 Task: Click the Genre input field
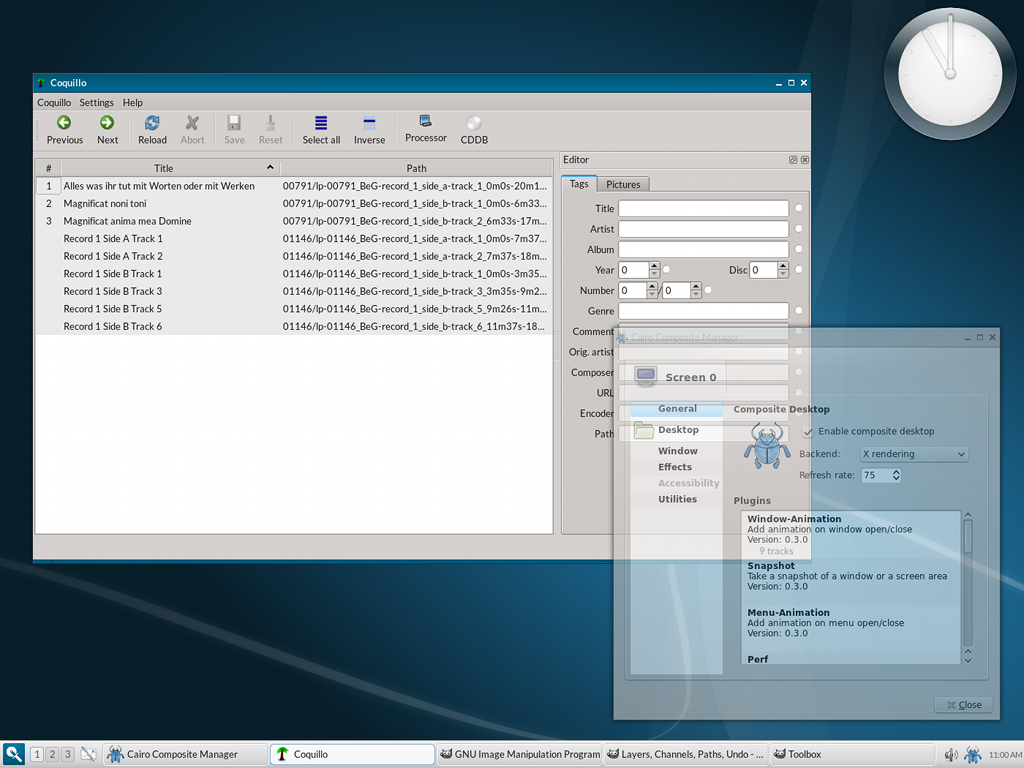703,311
